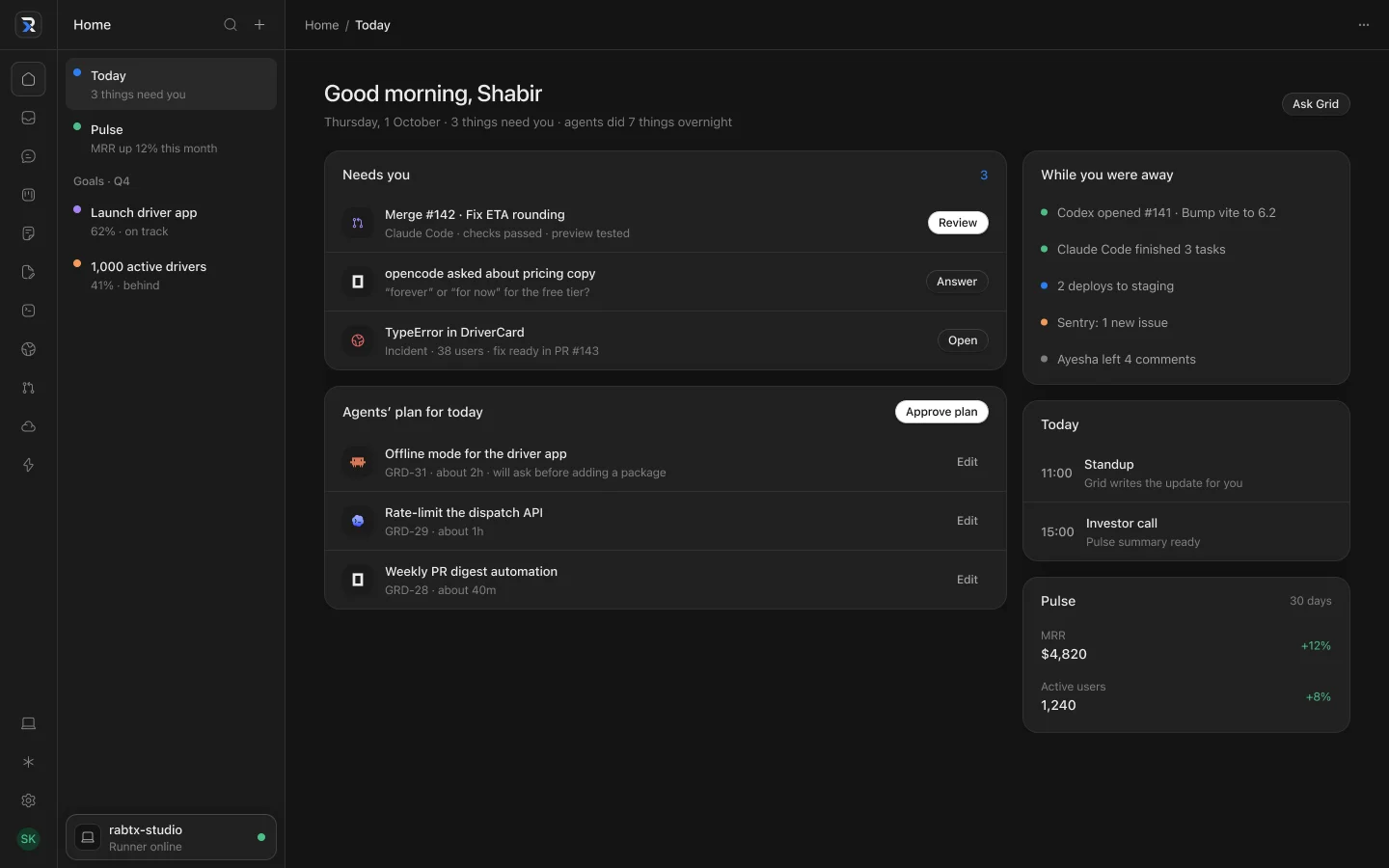The height and width of the screenshot is (868, 1389).
Task: Open the pull requests icon in sidebar
Action: [28, 388]
